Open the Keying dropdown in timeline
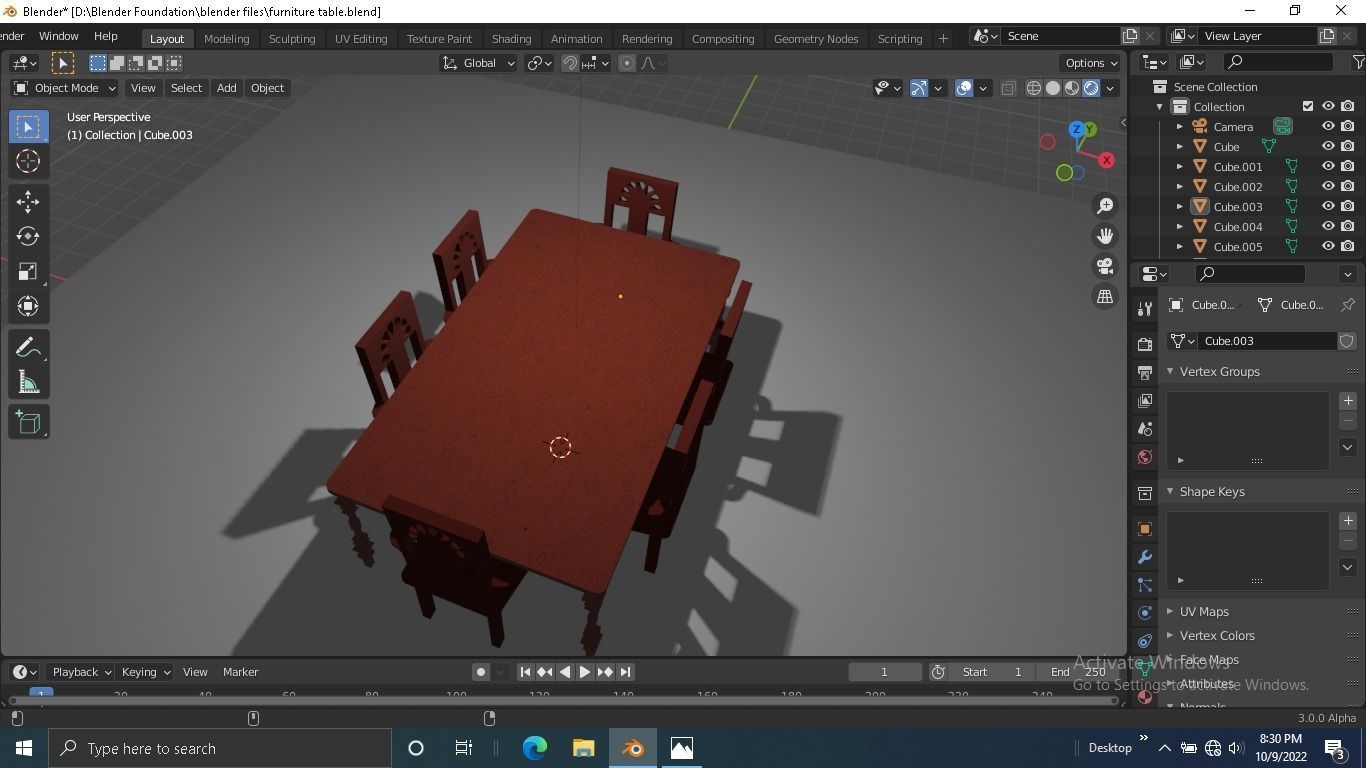 pos(146,672)
